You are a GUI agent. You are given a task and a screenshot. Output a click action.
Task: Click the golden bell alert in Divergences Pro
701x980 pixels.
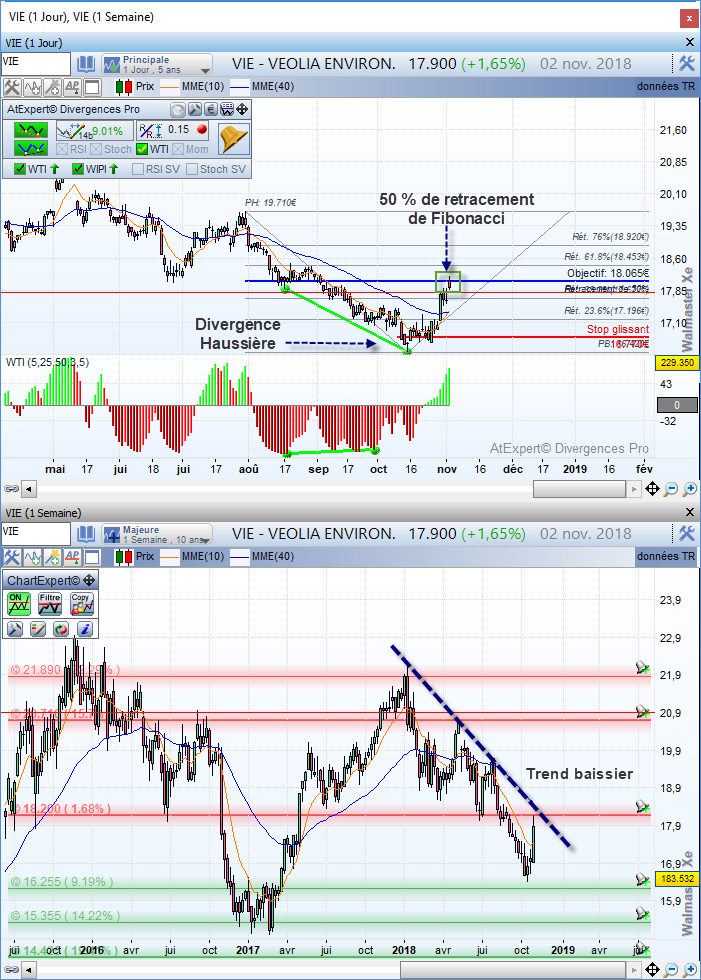[234, 139]
